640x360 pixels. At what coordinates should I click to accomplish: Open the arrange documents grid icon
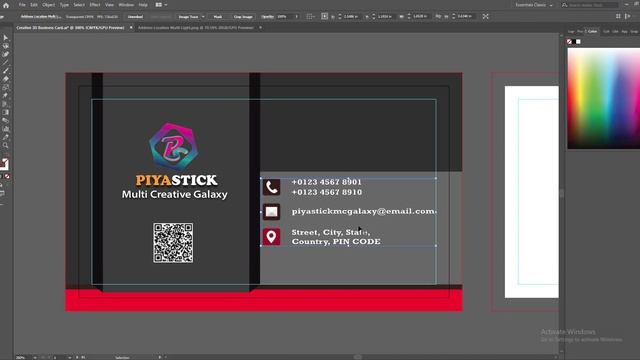pyautogui.click(x=159, y=5)
